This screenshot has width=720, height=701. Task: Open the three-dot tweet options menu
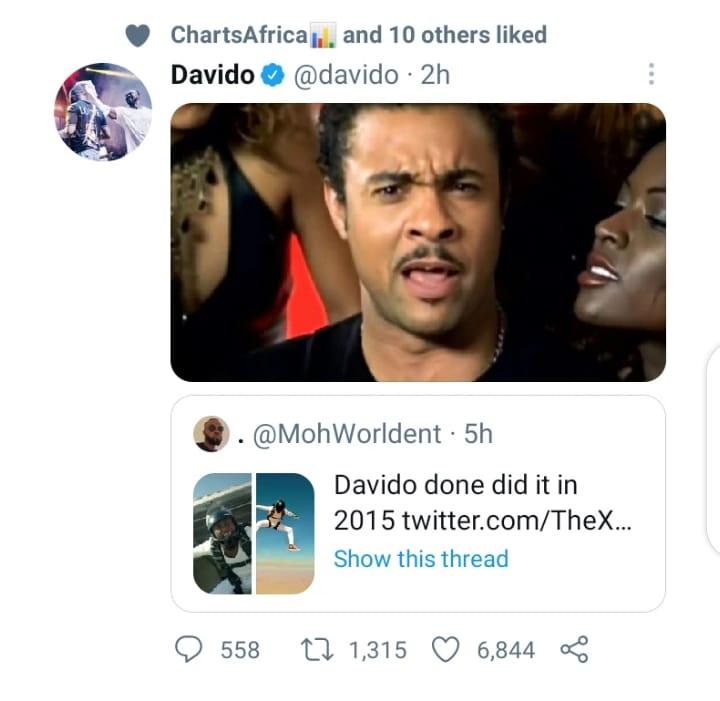coord(651,75)
